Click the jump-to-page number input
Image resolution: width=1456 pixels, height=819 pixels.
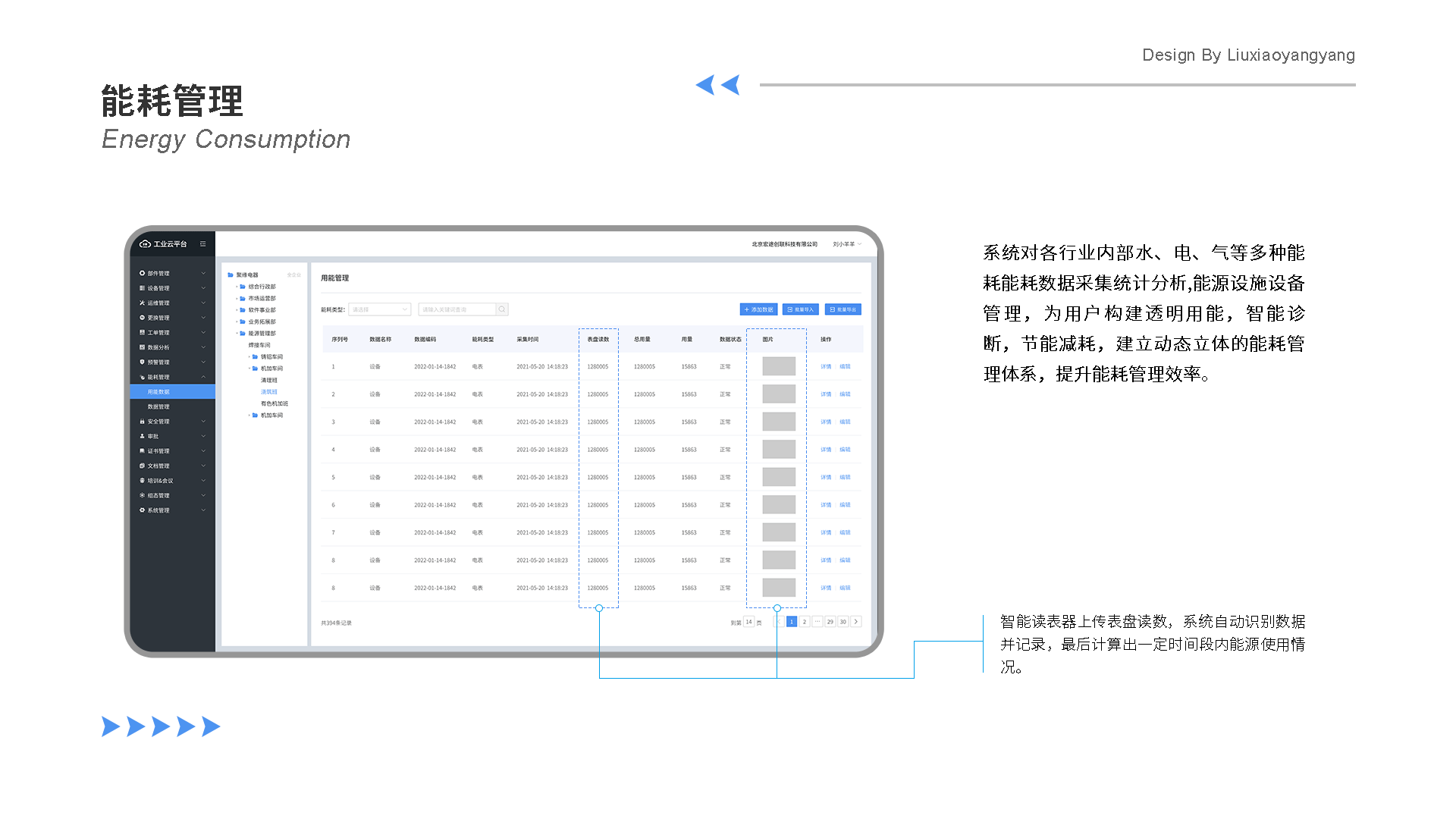[x=748, y=622]
